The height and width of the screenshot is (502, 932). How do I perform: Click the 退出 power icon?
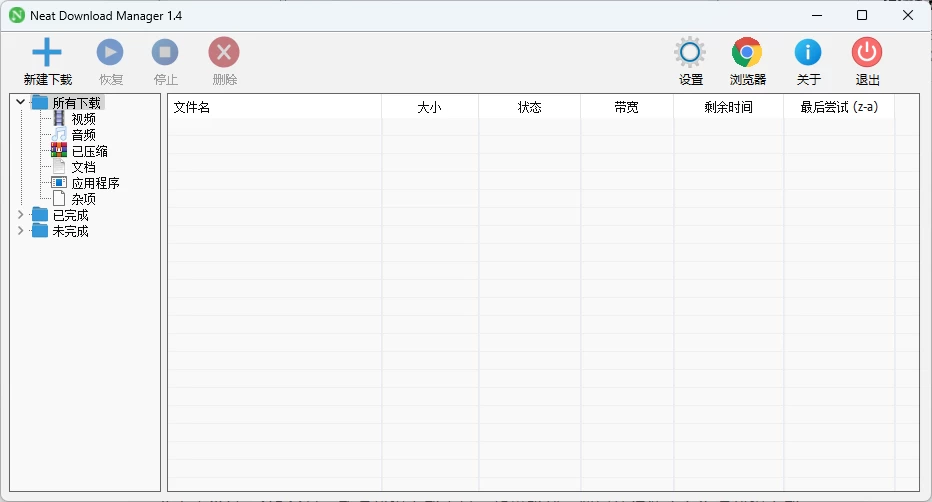[867, 53]
